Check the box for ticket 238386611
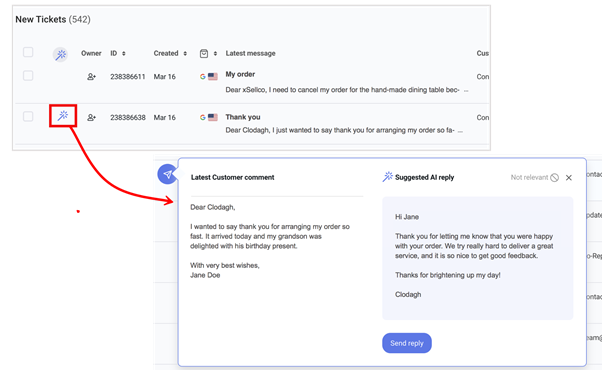The image size is (602, 370). (x=28, y=76)
